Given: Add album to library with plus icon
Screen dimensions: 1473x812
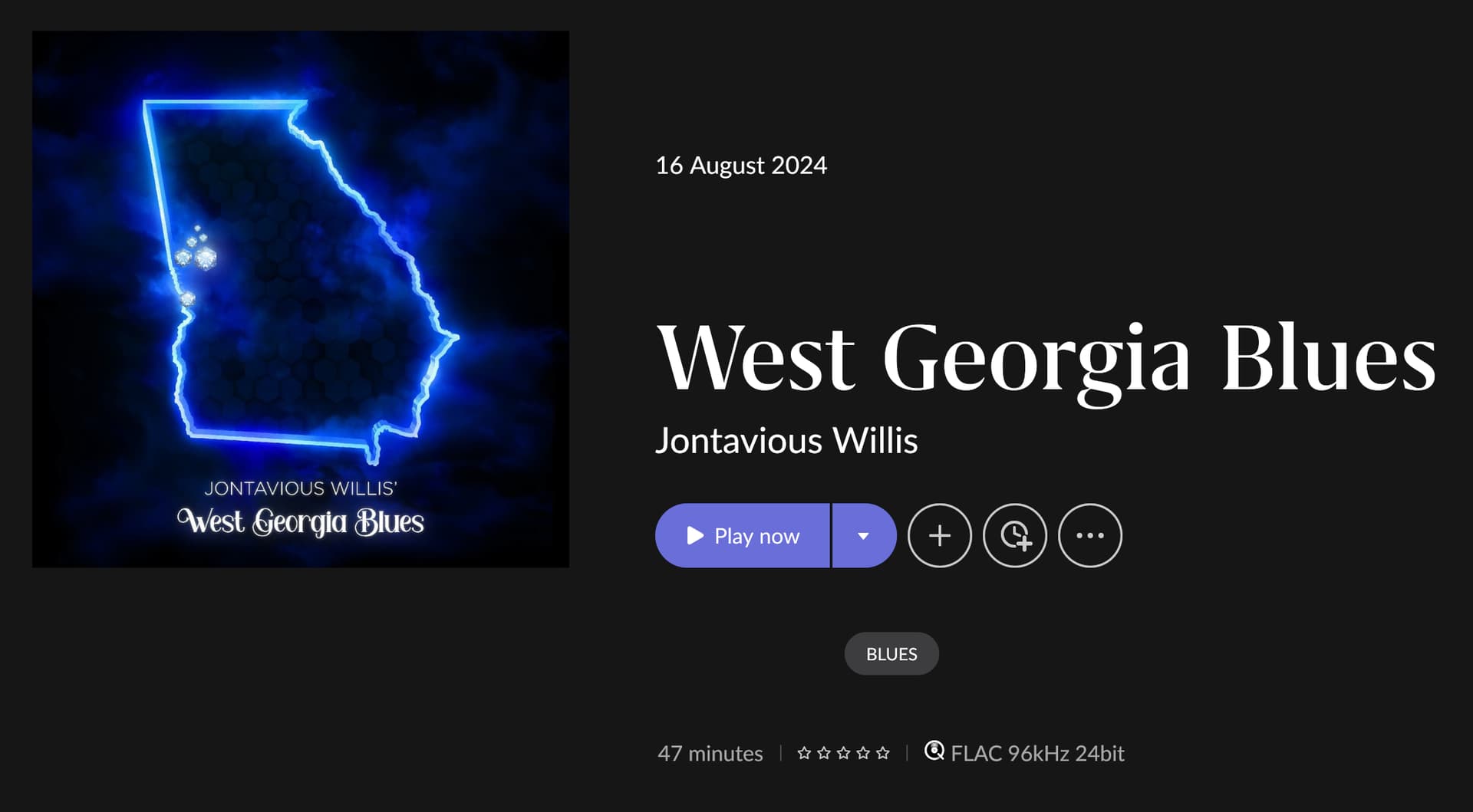Looking at the screenshot, I should pyautogui.click(x=940, y=535).
